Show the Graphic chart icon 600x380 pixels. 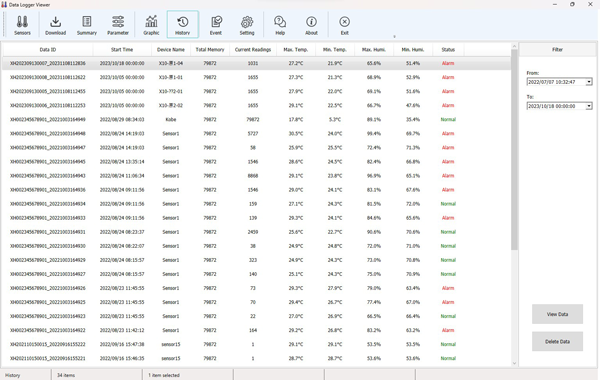pyautogui.click(x=151, y=25)
